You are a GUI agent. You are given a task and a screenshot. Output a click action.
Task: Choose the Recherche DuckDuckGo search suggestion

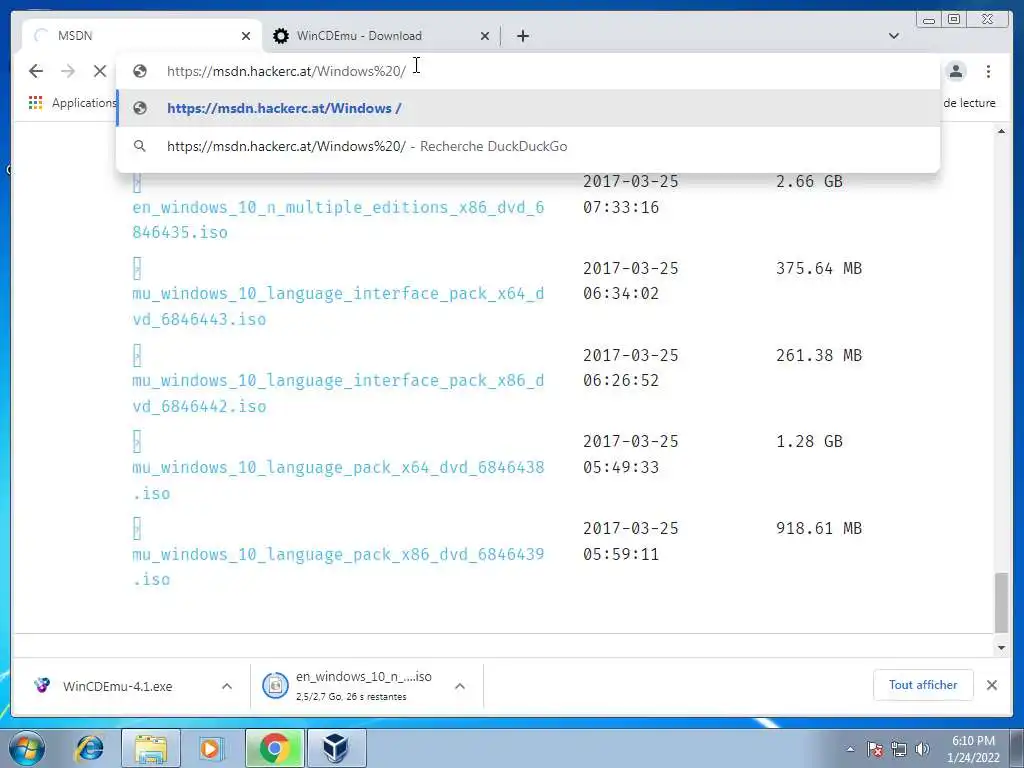tap(528, 146)
